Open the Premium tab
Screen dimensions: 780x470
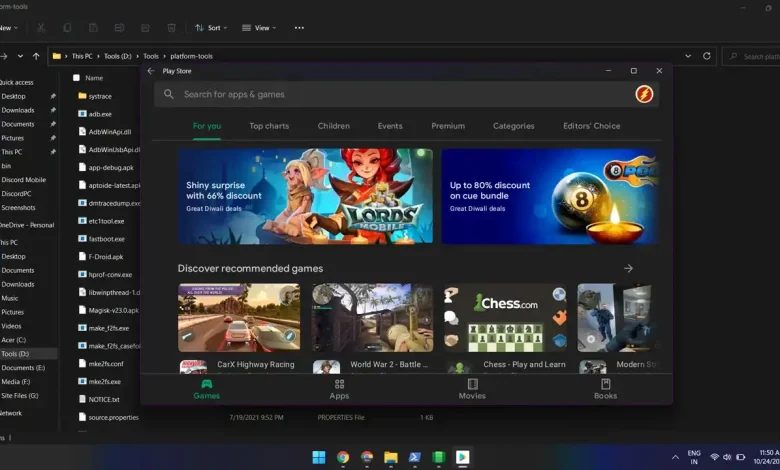tap(448, 126)
